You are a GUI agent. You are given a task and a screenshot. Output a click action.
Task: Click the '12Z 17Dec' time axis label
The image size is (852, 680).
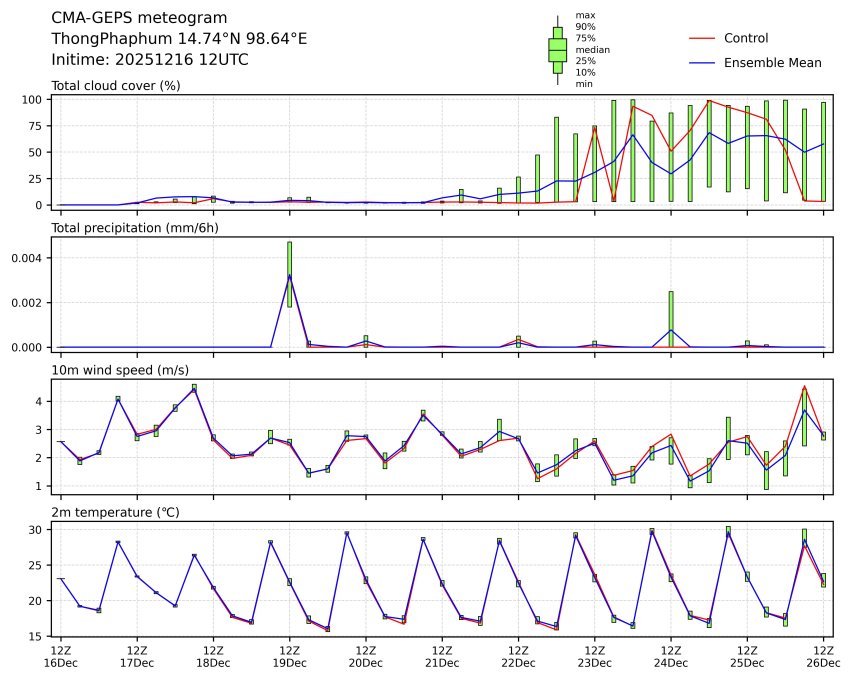[137, 657]
